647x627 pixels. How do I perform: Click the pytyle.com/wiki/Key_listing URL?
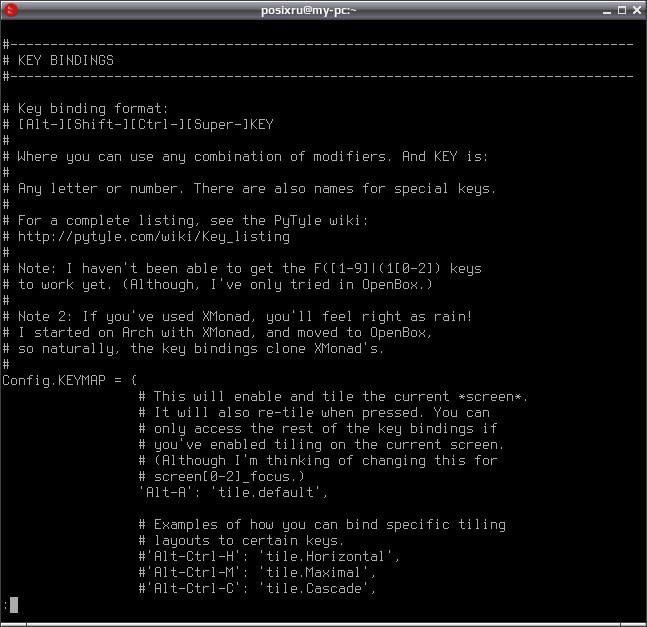point(154,237)
